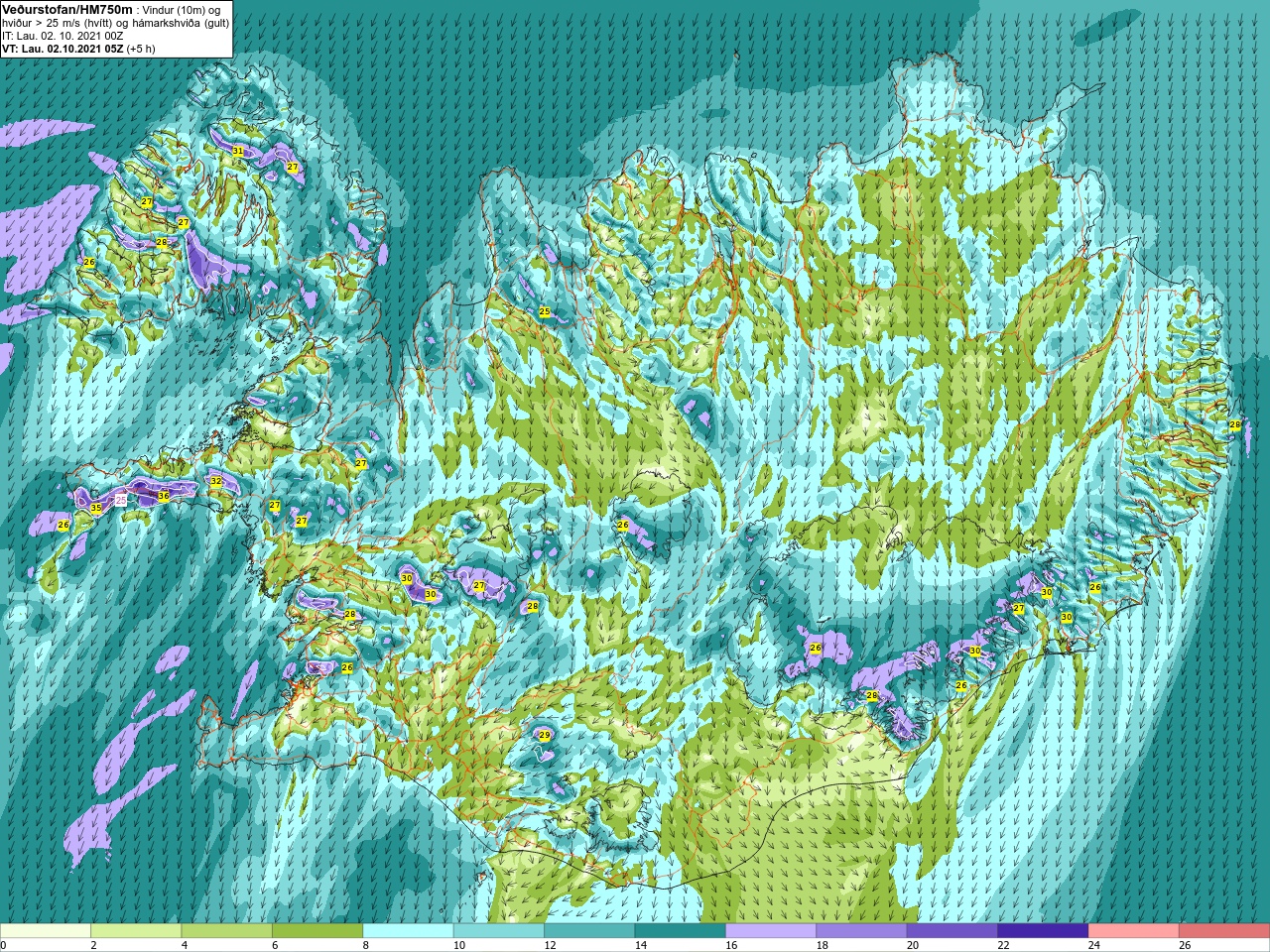Select the 16–18 m/s light lavender legend swatch
Image resolution: width=1270 pixels, height=952 pixels.
coord(771,931)
